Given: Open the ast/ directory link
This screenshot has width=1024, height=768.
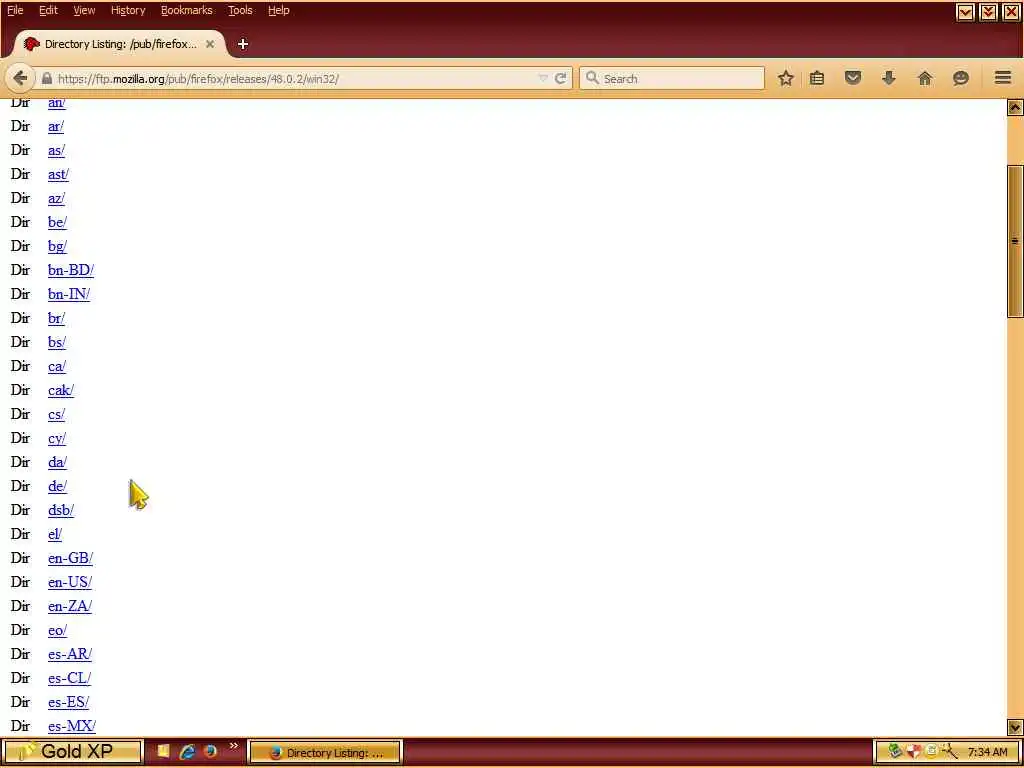Looking at the screenshot, I should [x=58, y=174].
